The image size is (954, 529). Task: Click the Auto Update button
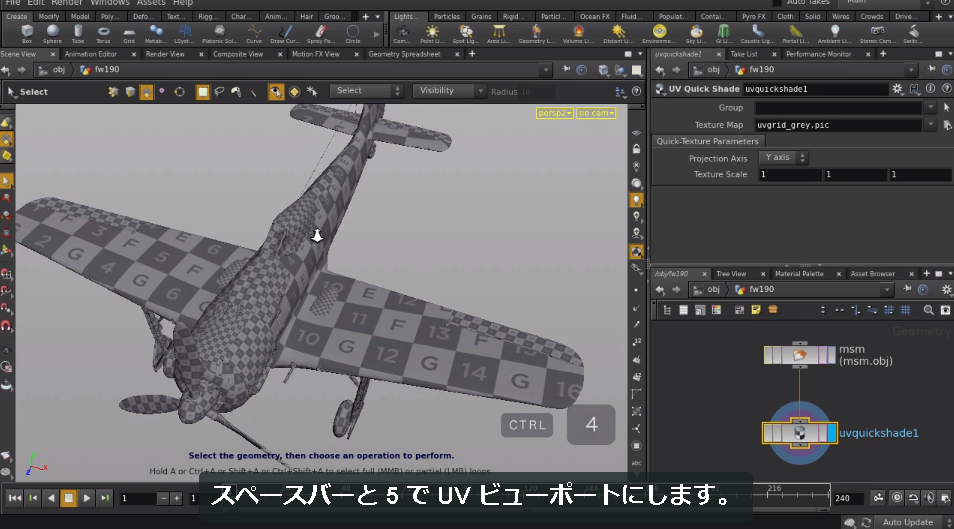tap(907, 522)
